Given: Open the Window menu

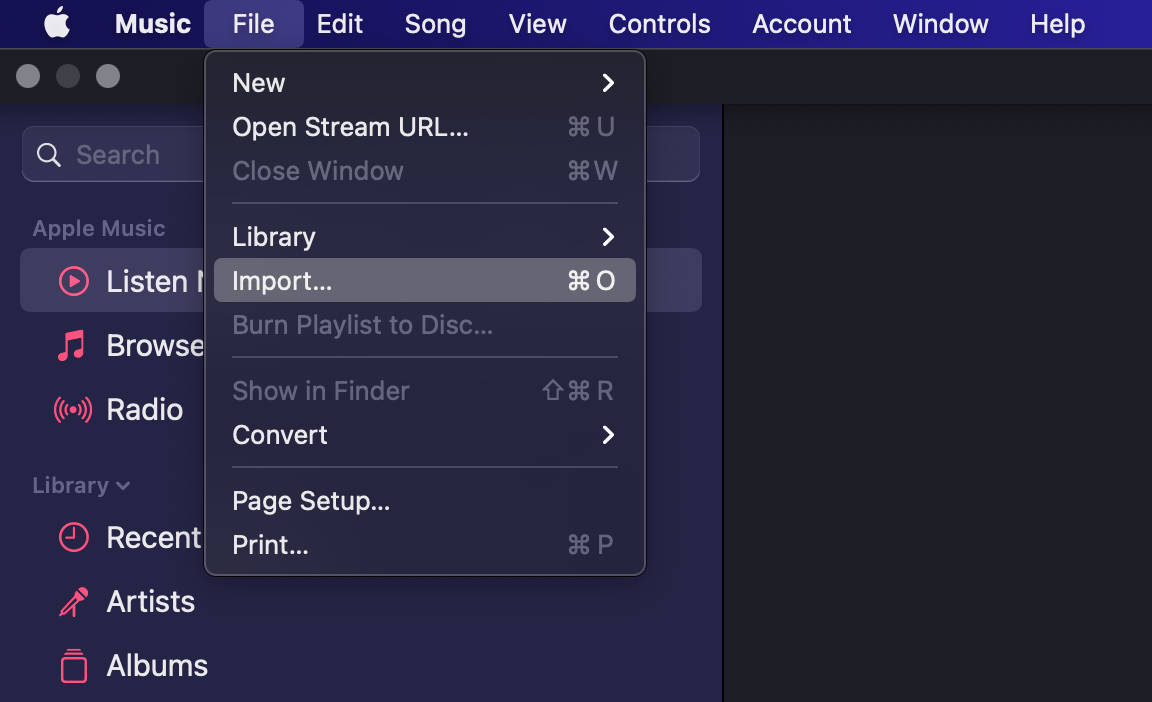Looking at the screenshot, I should [x=940, y=23].
